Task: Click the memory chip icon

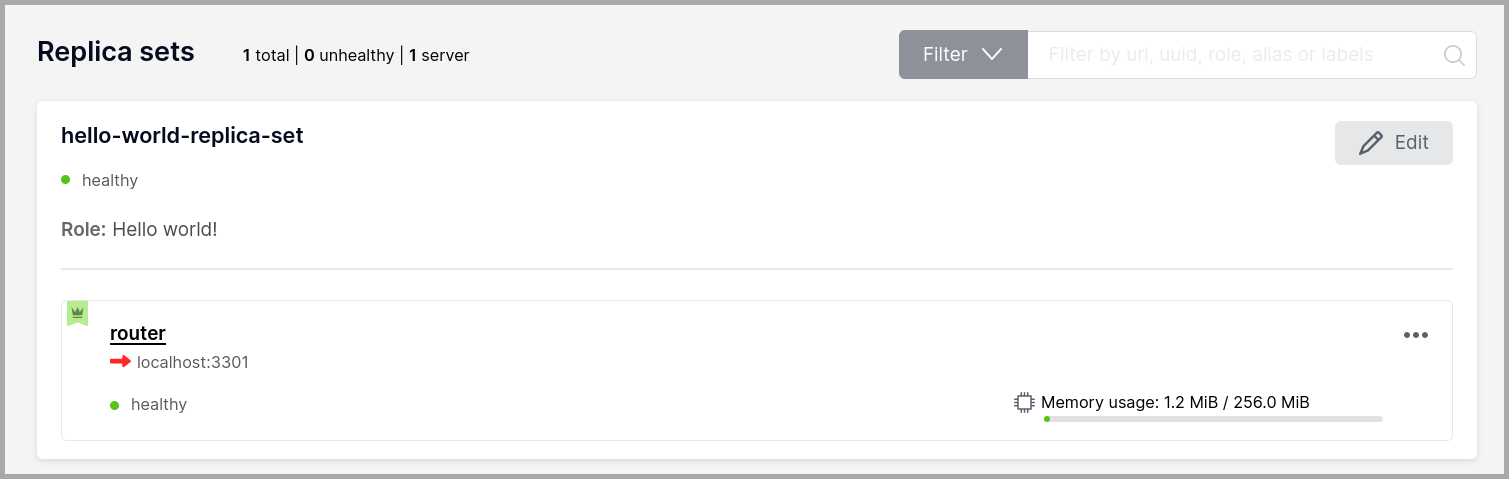Action: [x=1024, y=403]
